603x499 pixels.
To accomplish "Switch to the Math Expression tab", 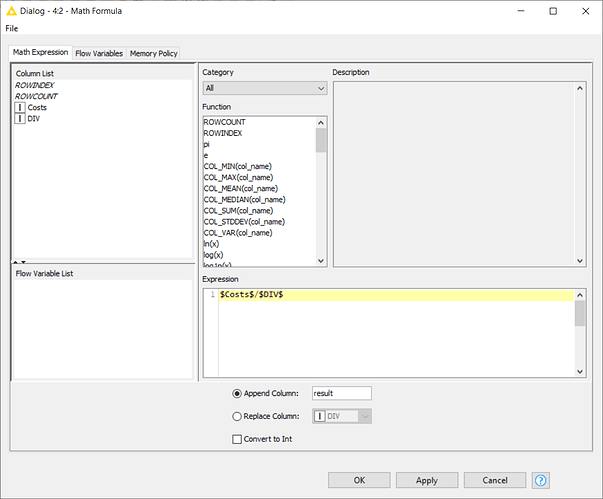I will click(40, 52).
